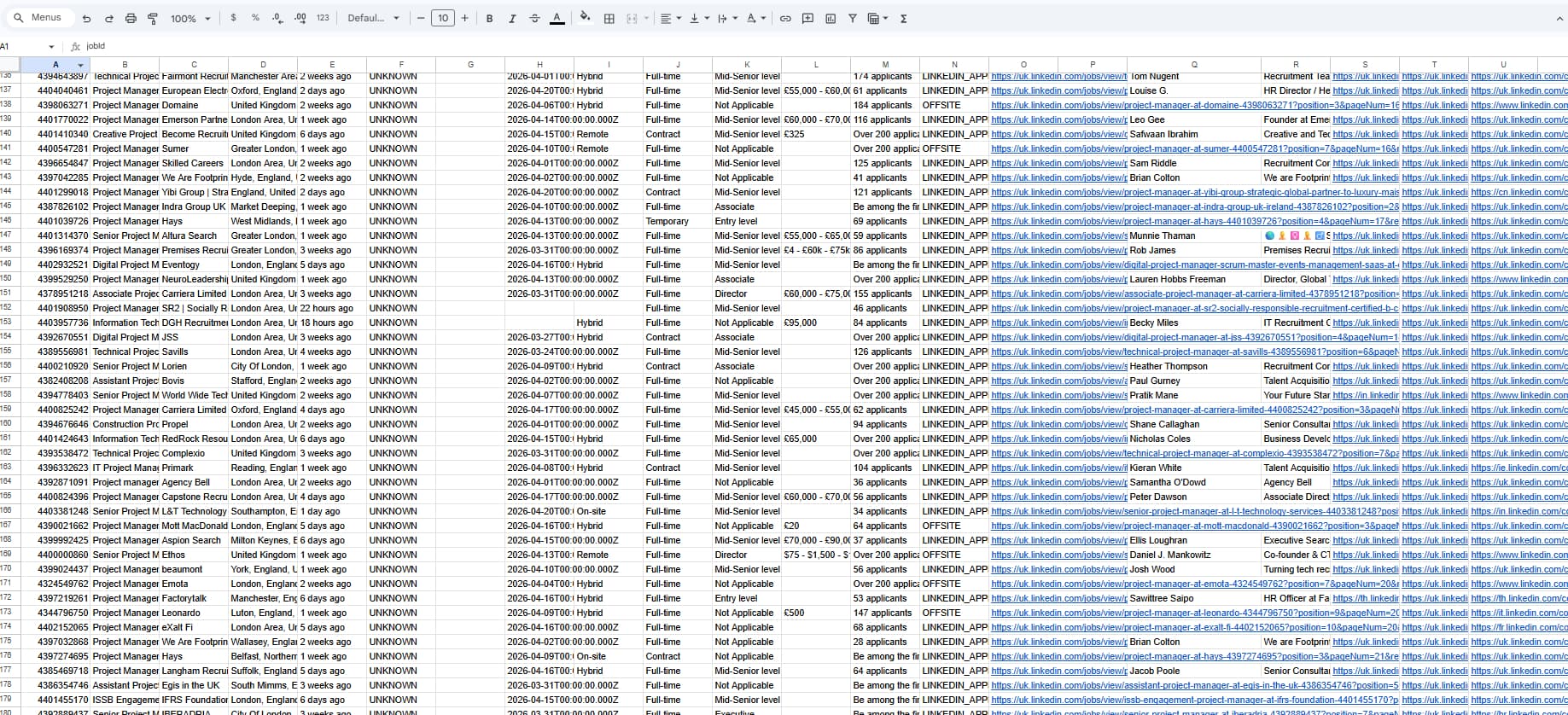
Task: Select the 'Munnie Thaman' cell
Action: [1194, 236]
